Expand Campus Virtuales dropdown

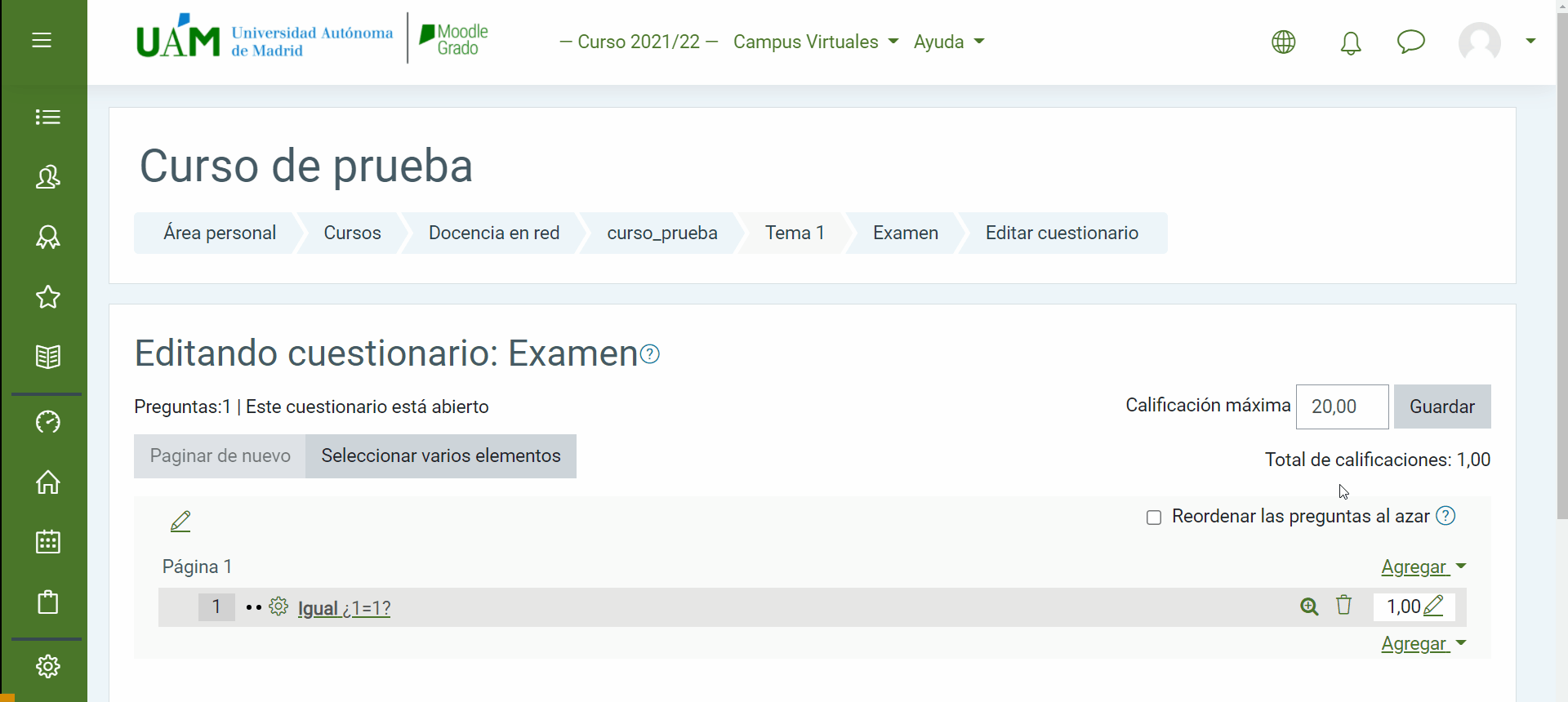tap(815, 42)
